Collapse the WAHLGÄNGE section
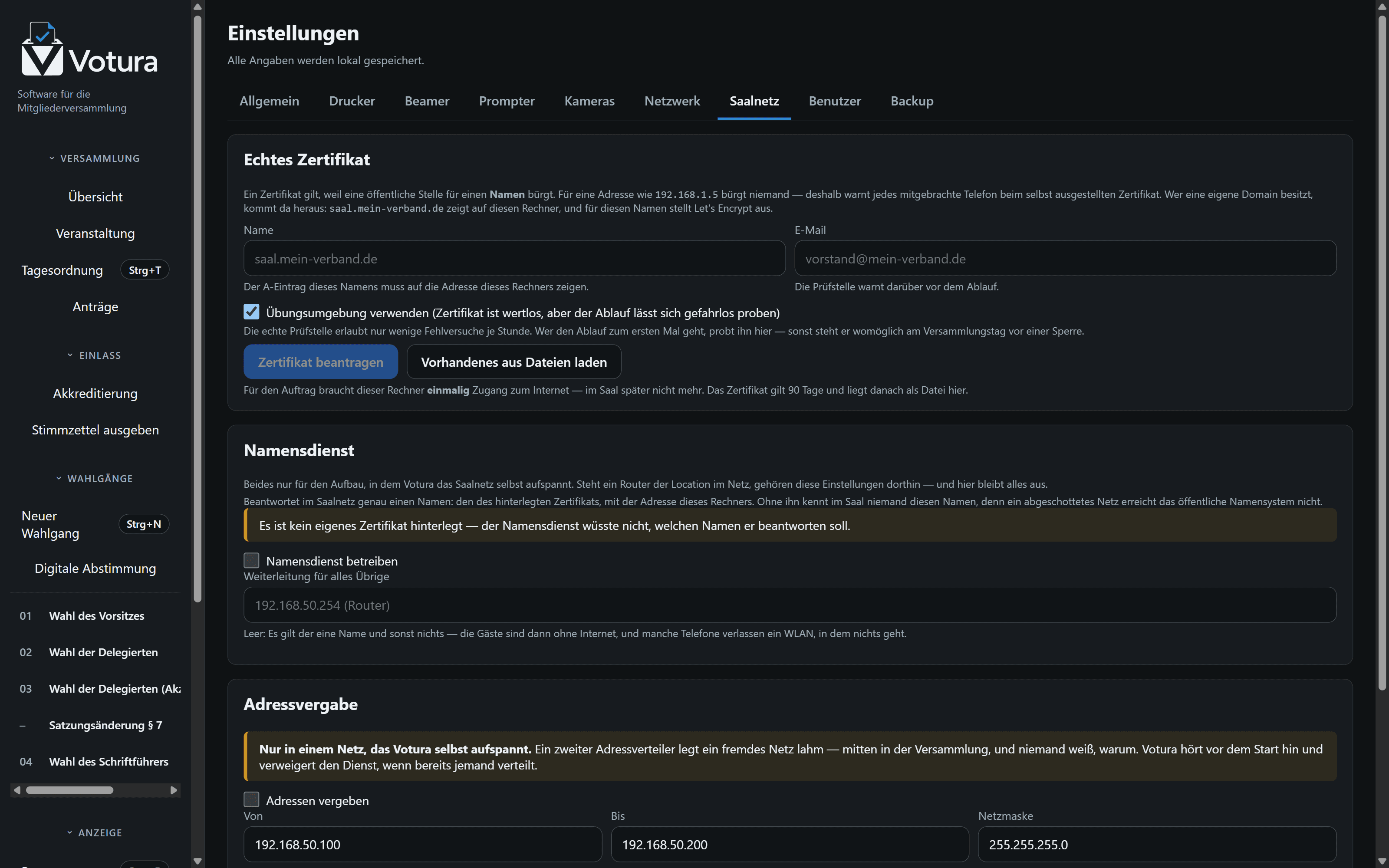1389x868 pixels. [95, 478]
